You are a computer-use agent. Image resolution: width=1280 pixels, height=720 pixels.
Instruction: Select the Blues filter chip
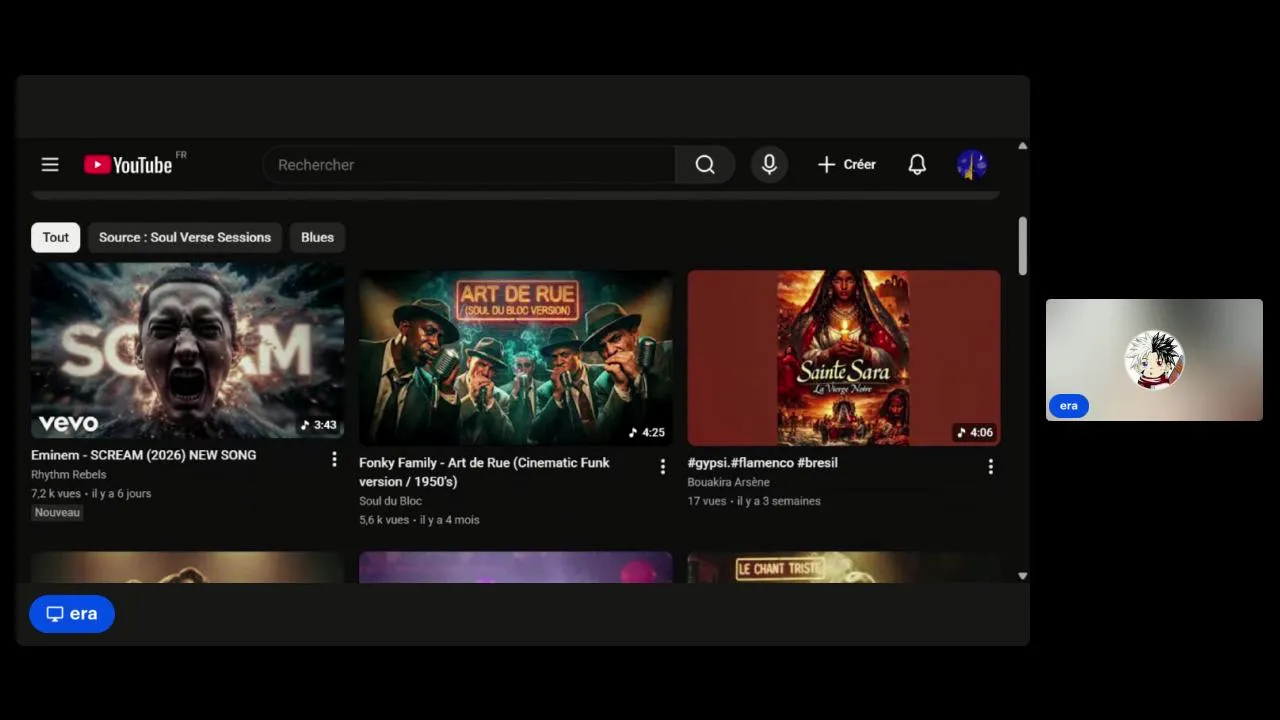(x=317, y=237)
